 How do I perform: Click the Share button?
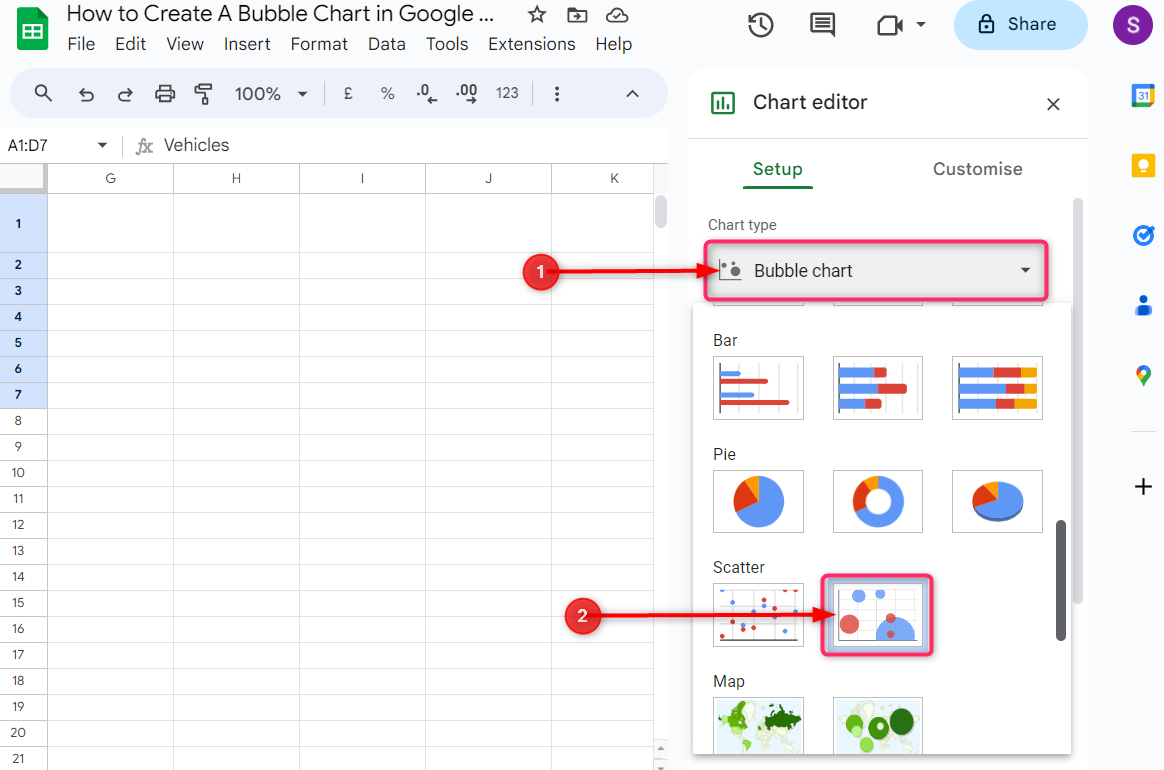(x=1020, y=25)
